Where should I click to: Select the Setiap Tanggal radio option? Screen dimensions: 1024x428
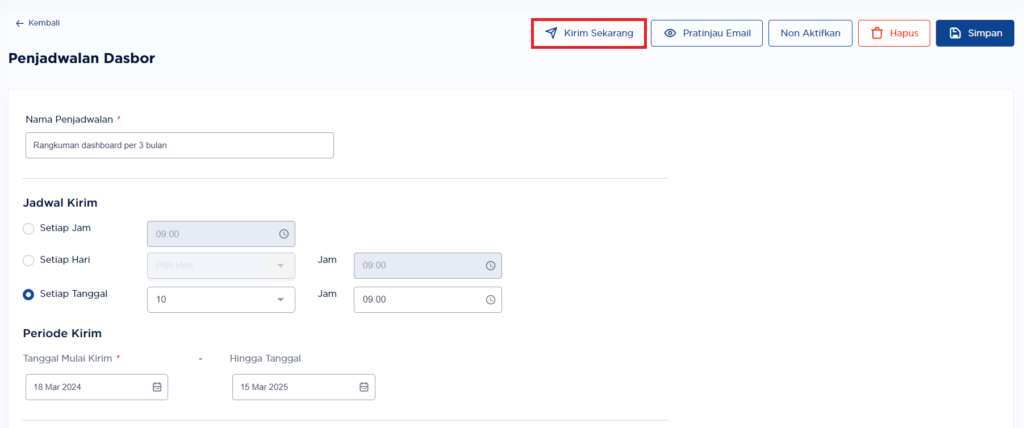pos(28,295)
